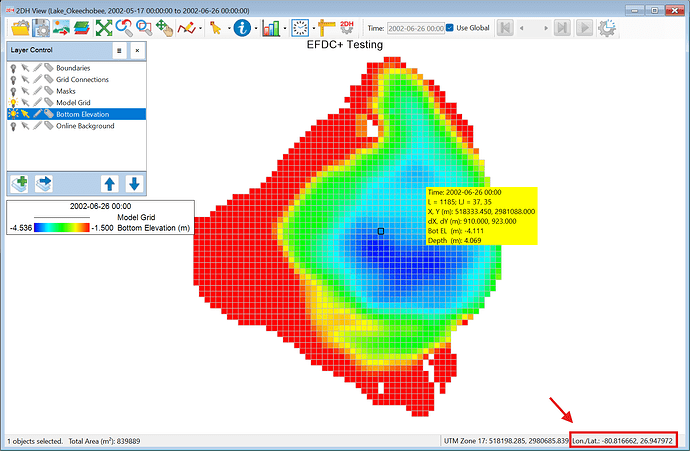Click the Model Grid legend line sample
Viewport: 690px width, 451px height.
[x=62, y=217]
